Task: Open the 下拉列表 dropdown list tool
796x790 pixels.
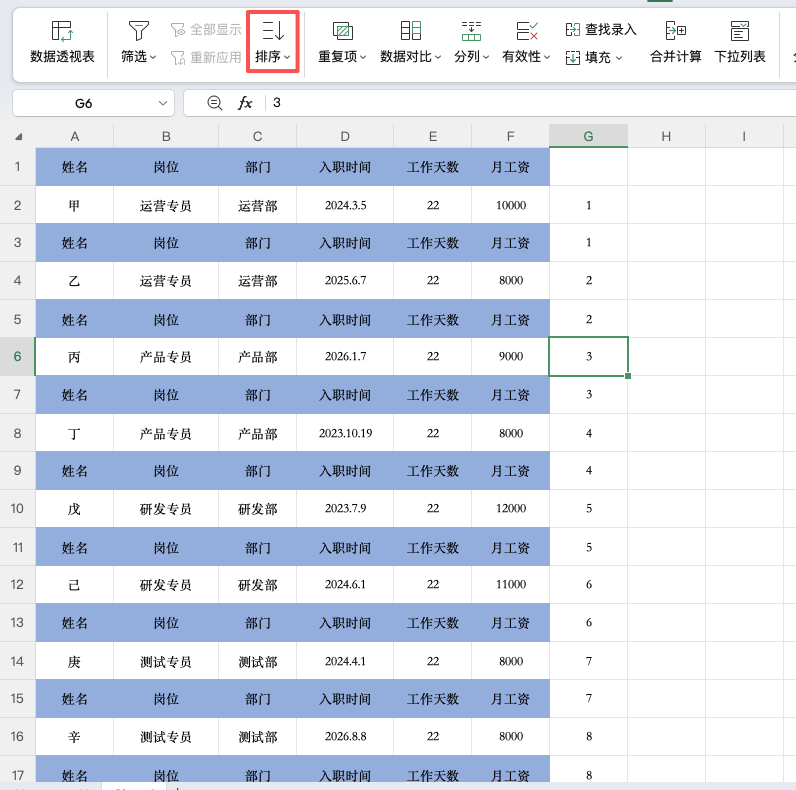Action: tap(740, 43)
